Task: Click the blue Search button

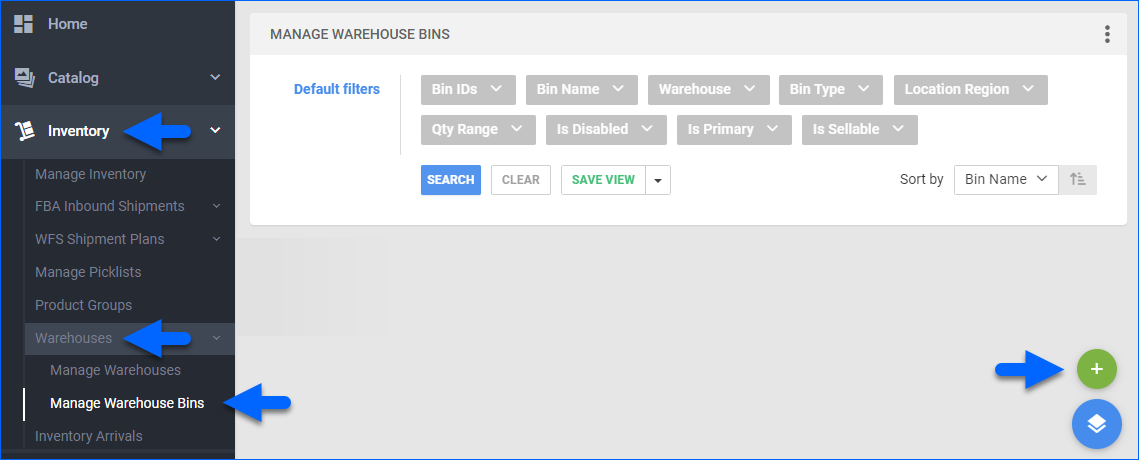Action: pyautogui.click(x=450, y=180)
